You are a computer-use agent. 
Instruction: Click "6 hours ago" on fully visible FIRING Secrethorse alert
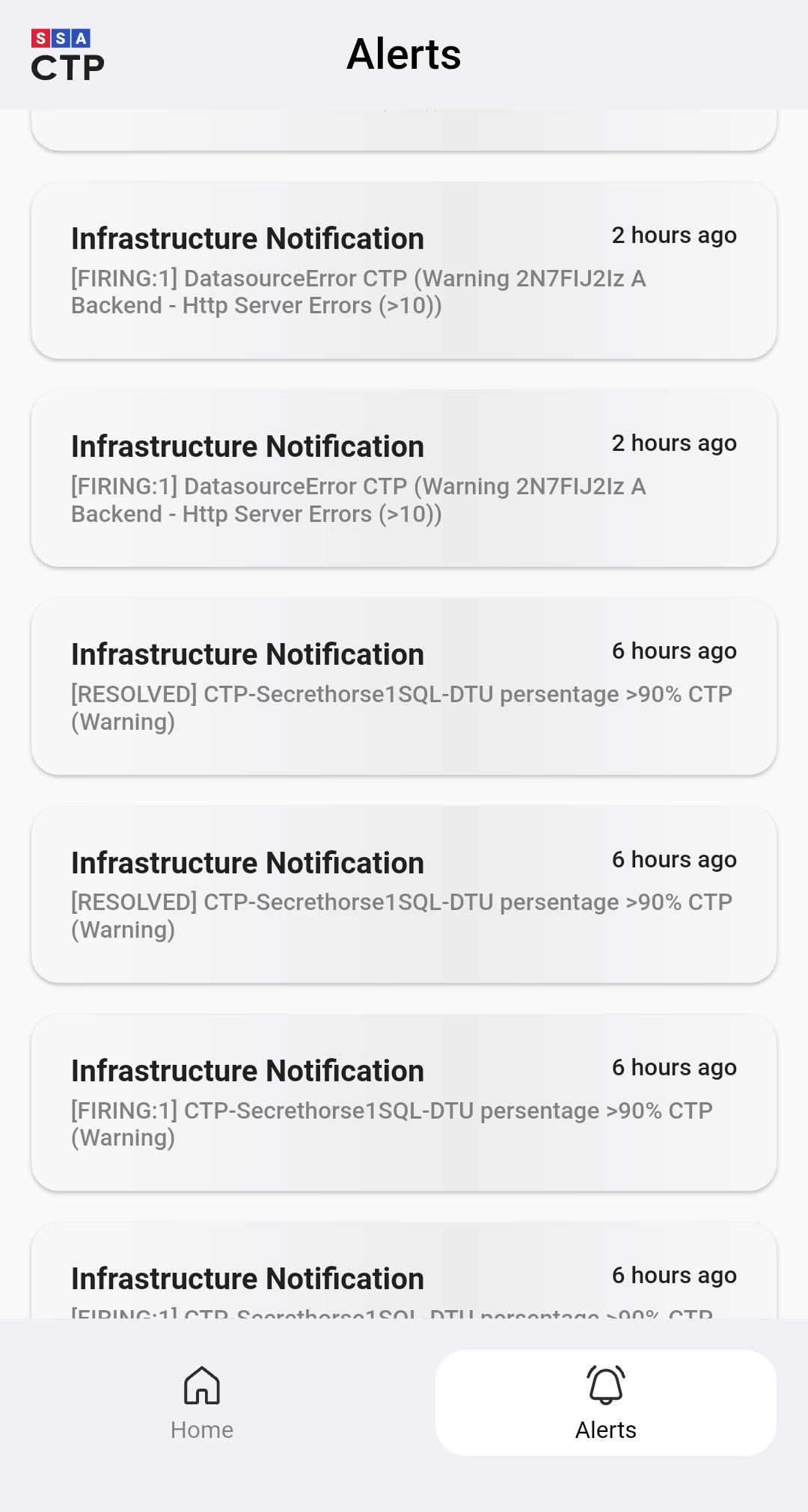(674, 1068)
